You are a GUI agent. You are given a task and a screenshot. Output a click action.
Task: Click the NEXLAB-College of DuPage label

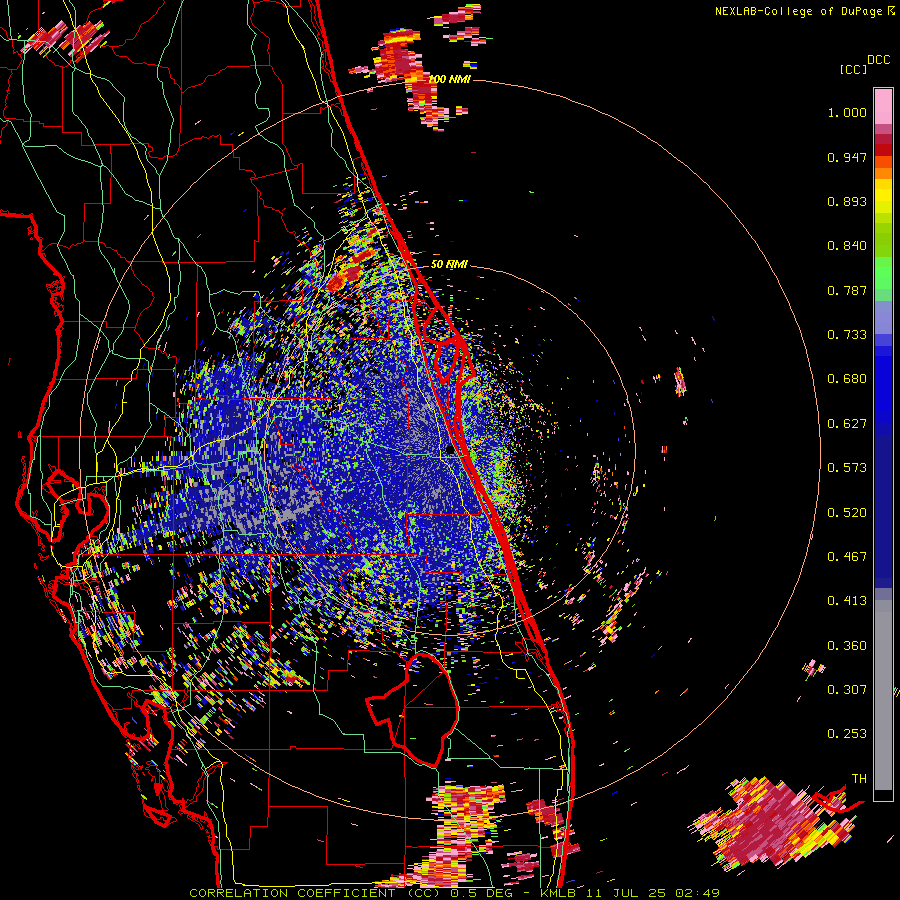pyautogui.click(x=800, y=11)
